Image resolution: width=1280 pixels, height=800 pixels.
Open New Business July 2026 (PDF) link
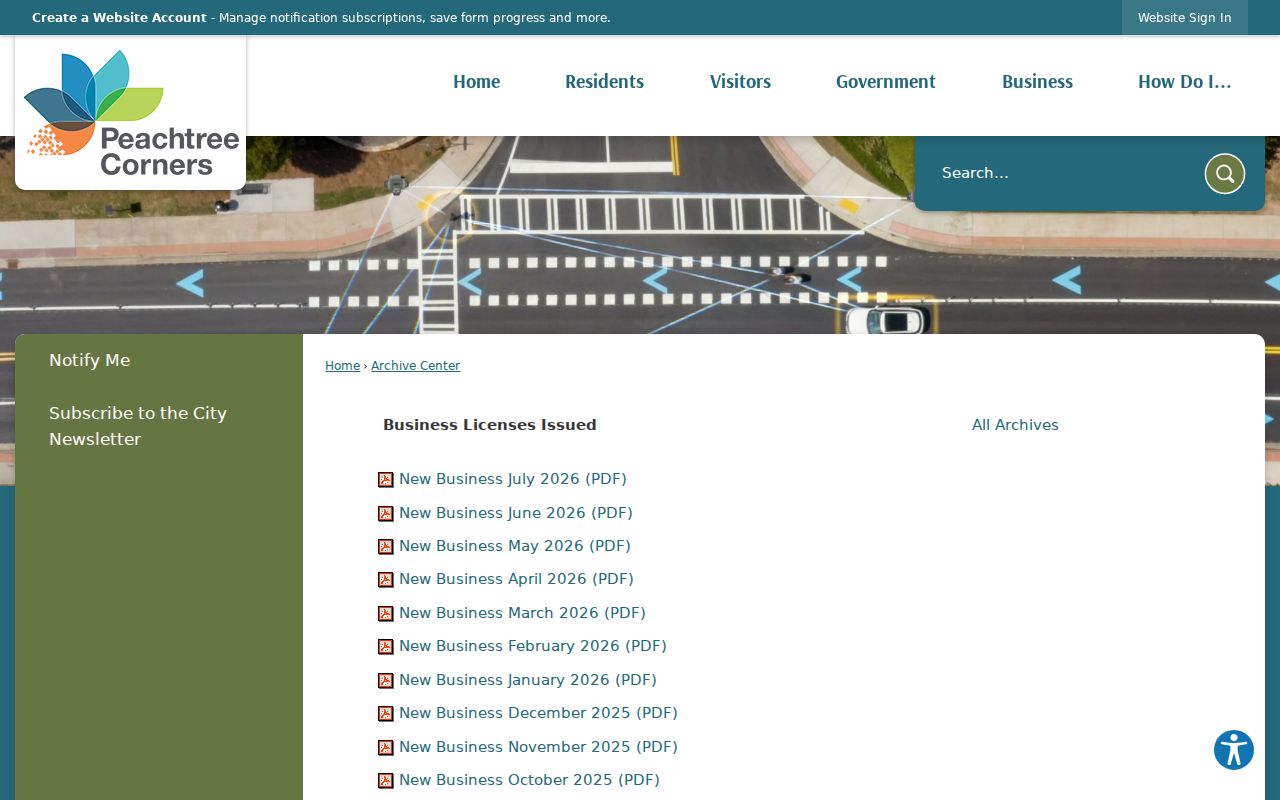point(512,479)
